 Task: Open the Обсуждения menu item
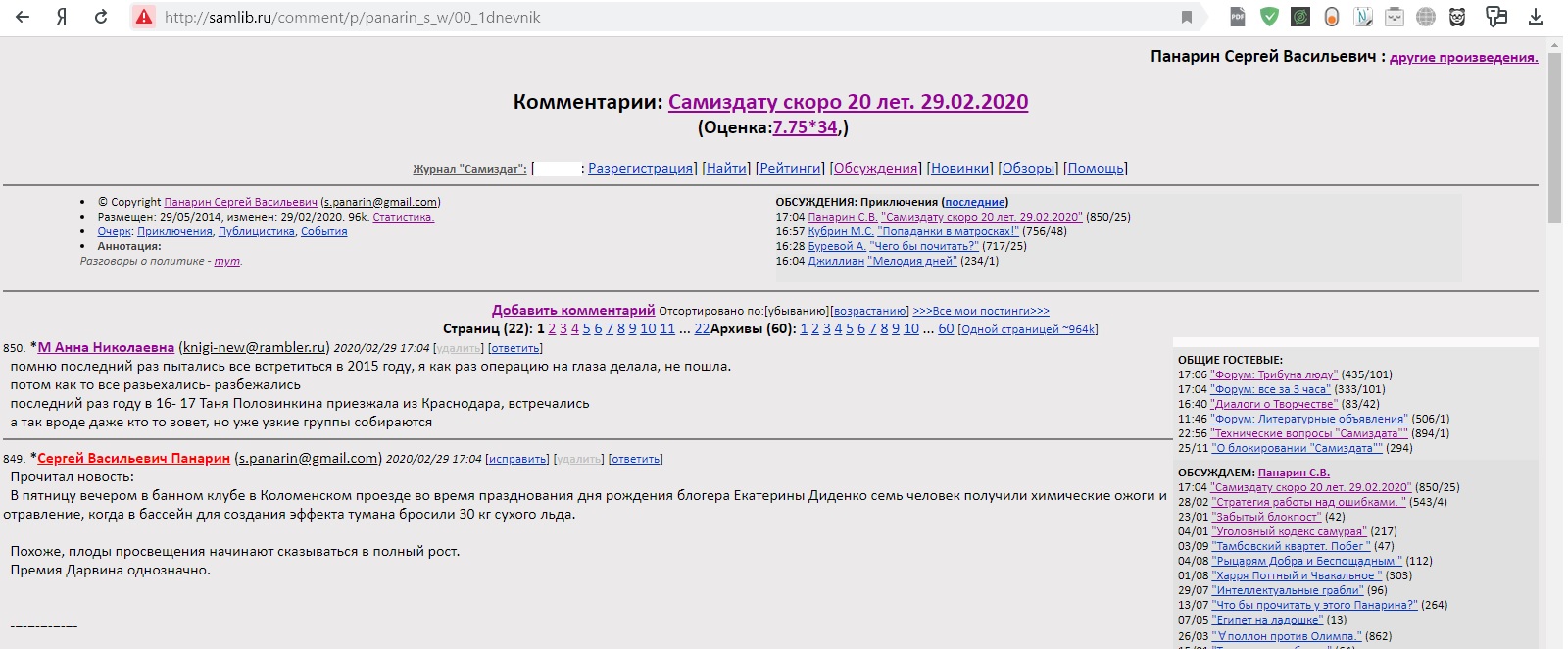coord(875,169)
